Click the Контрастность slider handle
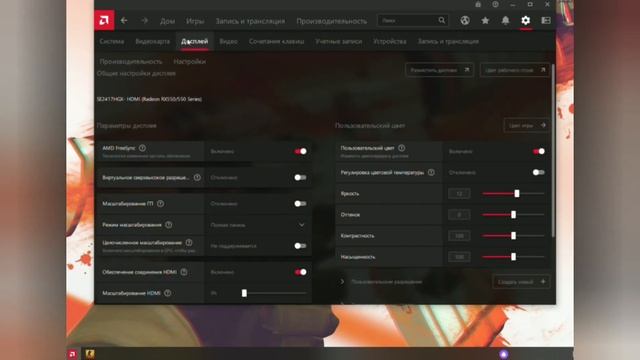Image resolution: width=640 pixels, height=360 pixels. point(513,236)
